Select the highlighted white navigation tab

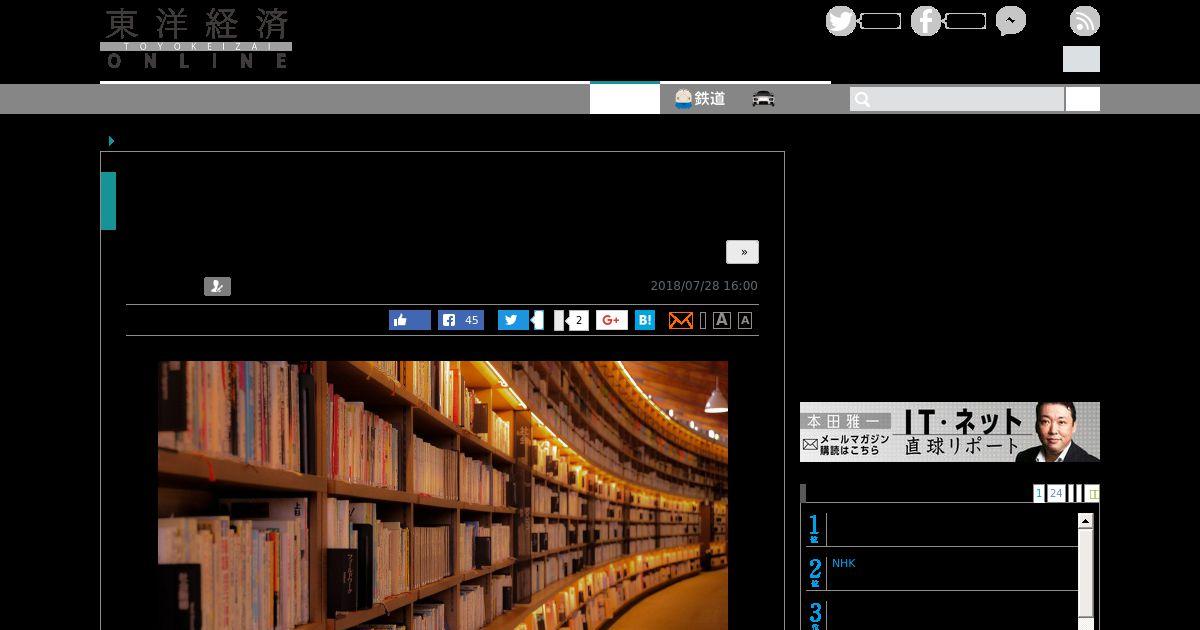(x=625, y=99)
